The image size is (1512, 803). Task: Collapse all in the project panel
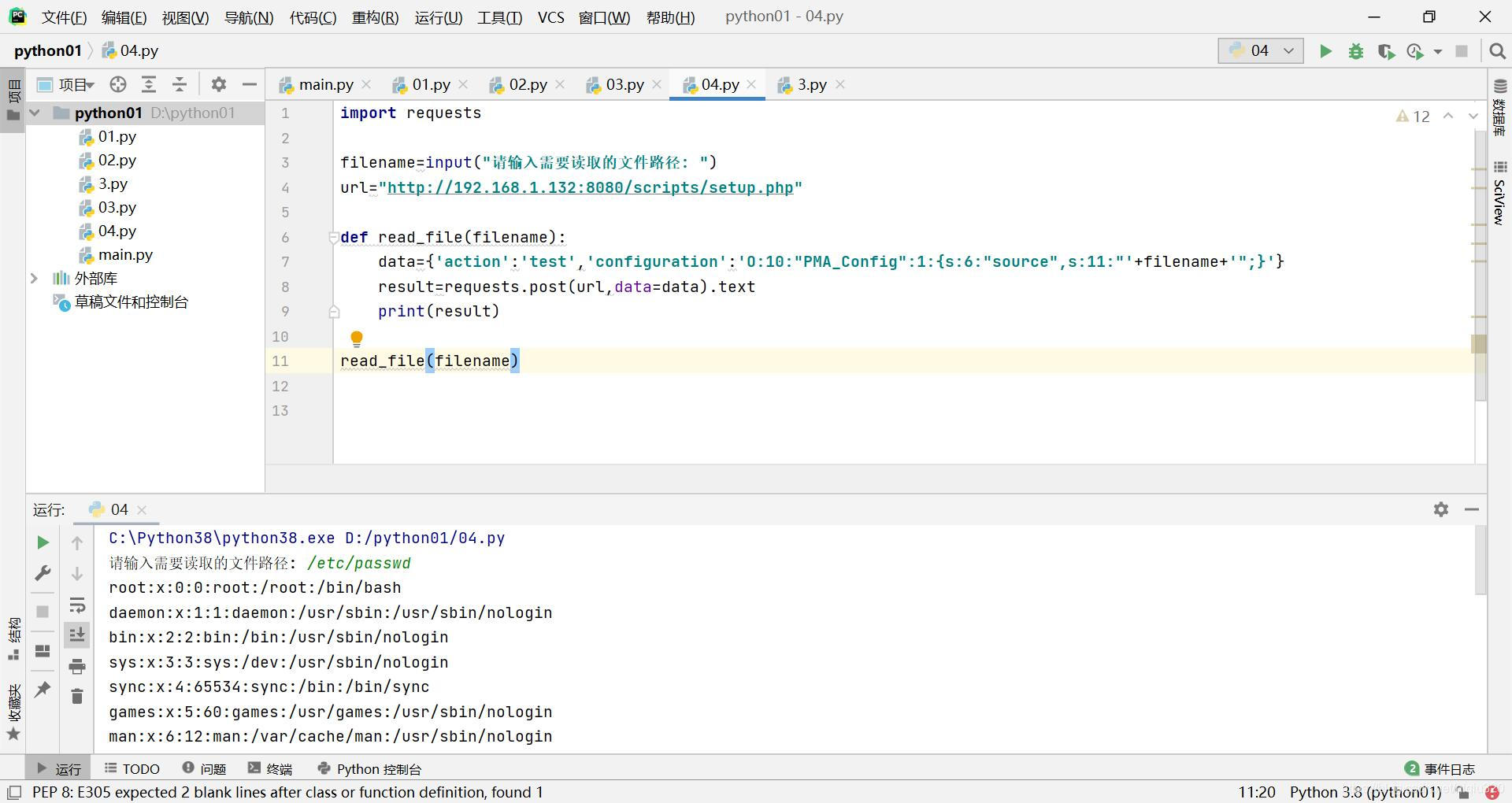pyautogui.click(x=180, y=84)
